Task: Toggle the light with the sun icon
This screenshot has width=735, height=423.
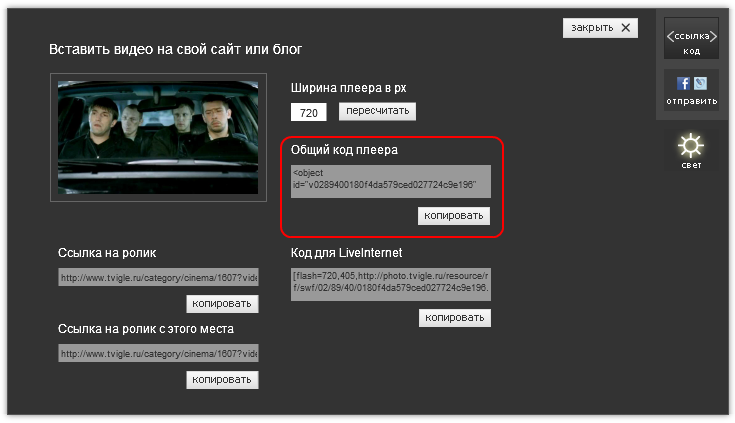Action: pos(692,143)
